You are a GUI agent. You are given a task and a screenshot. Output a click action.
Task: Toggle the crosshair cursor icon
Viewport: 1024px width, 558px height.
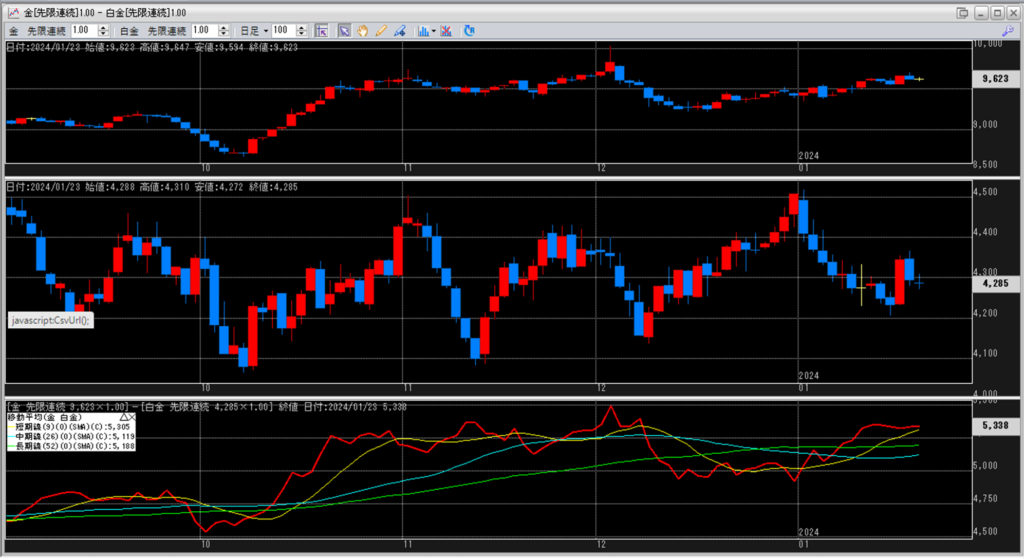click(x=322, y=31)
